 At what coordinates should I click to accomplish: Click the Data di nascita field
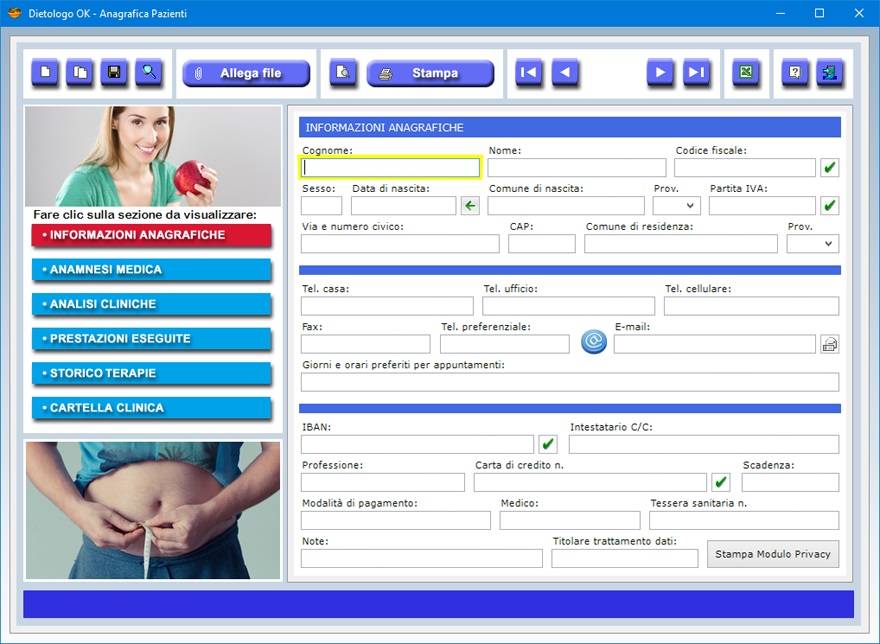pos(404,205)
